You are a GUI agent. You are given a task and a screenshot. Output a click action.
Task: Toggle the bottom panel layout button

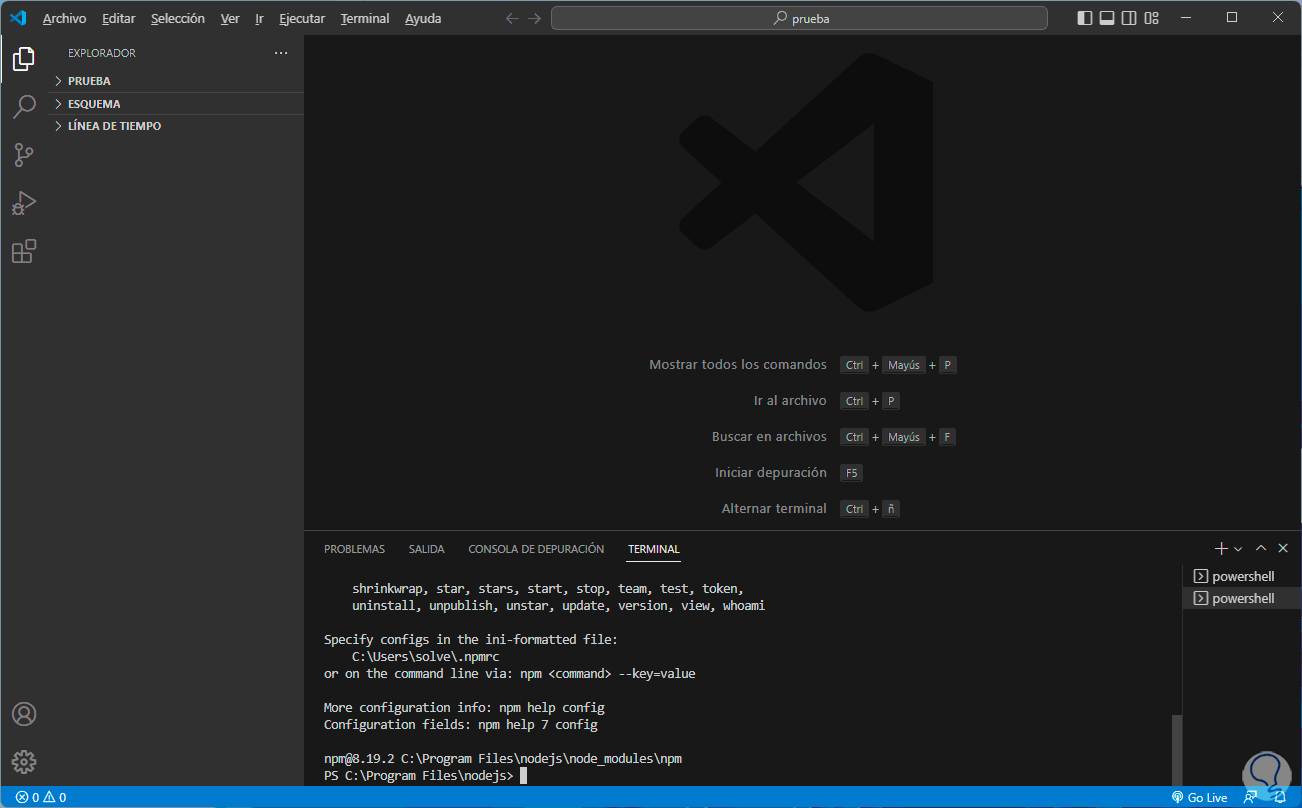tap(1107, 18)
